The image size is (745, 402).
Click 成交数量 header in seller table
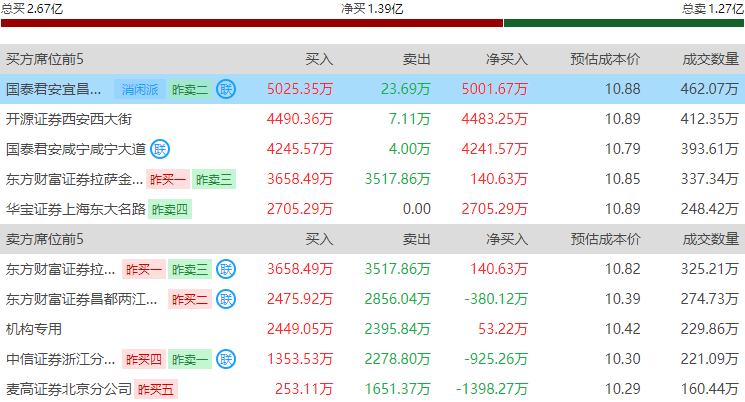click(x=710, y=239)
